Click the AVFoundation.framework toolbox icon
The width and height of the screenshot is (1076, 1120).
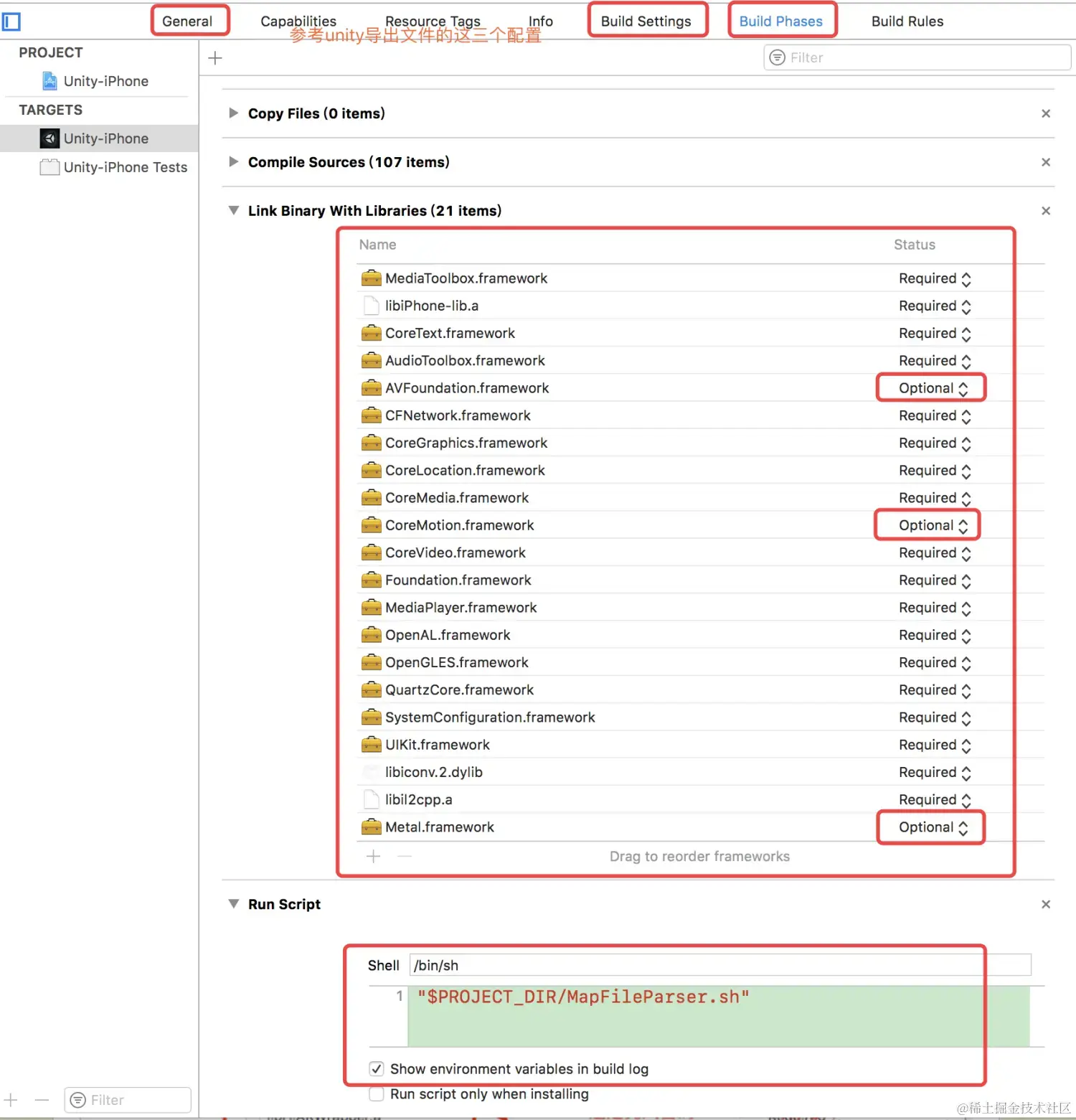click(x=371, y=387)
